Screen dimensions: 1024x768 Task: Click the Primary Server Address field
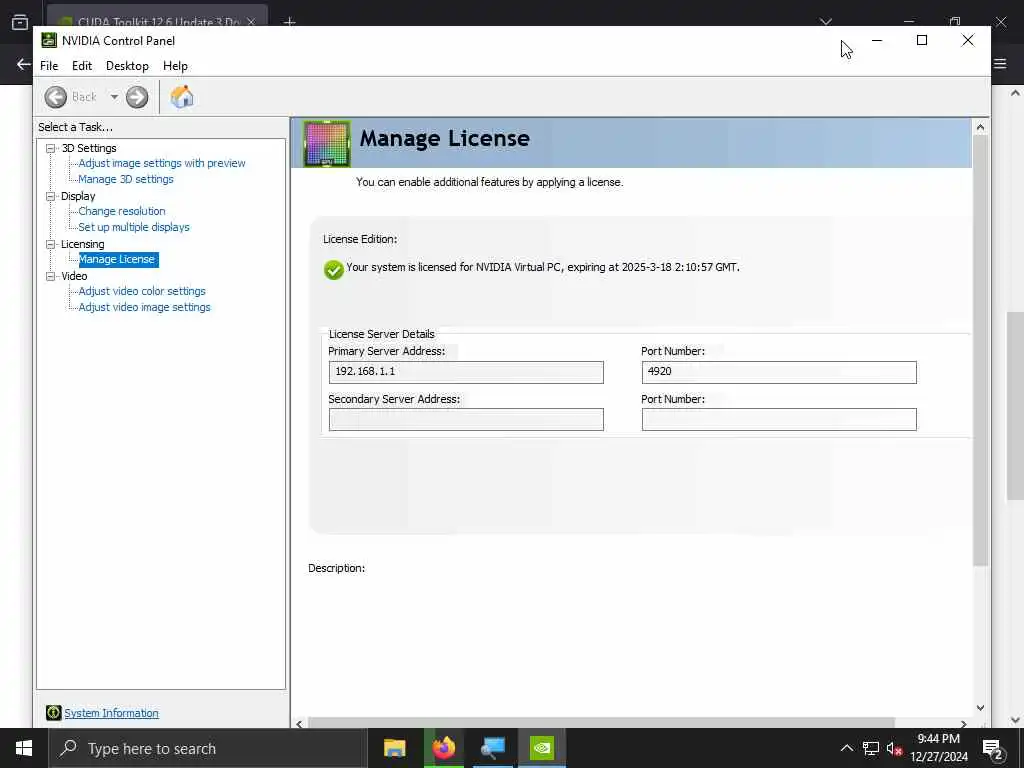click(466, 372)
